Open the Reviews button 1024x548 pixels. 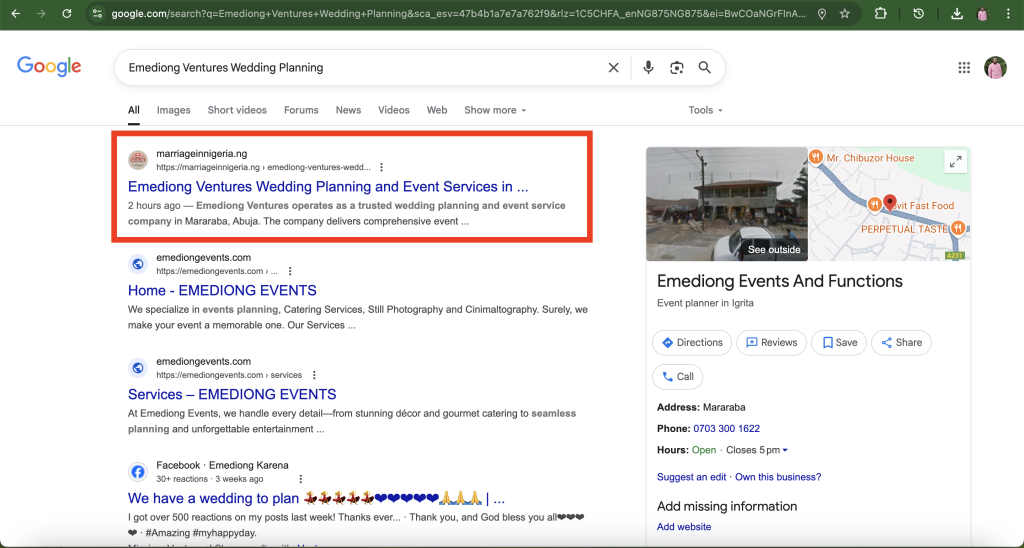771,342
